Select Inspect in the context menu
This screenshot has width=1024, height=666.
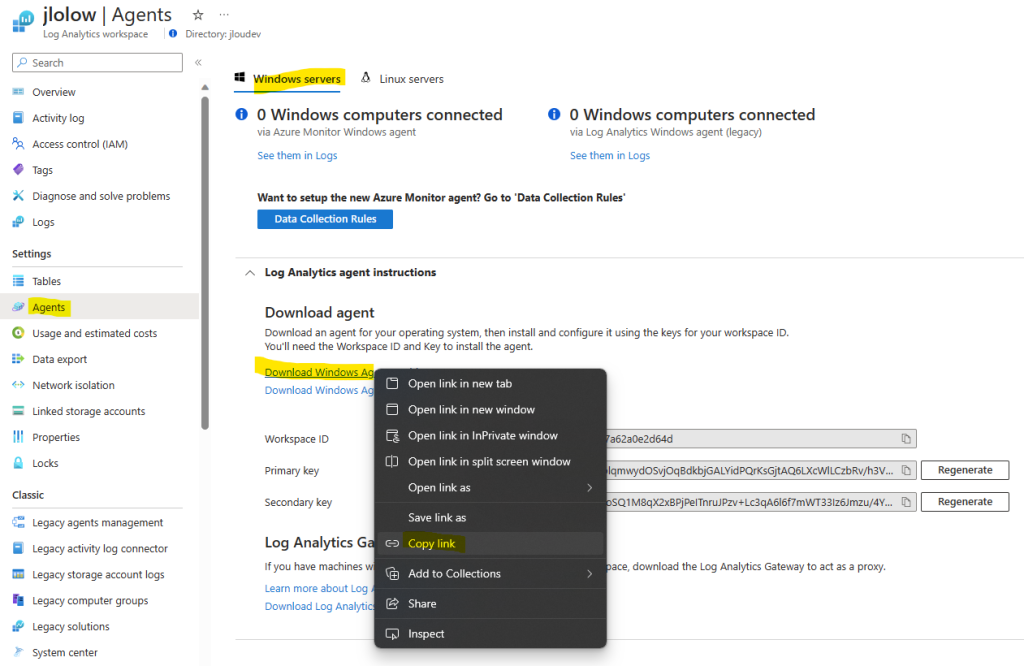click(490, 634)
